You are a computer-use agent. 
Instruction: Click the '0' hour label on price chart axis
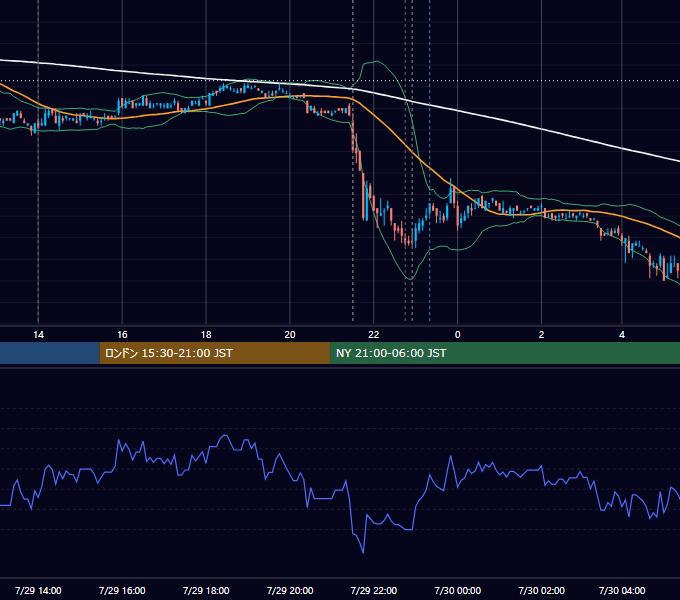458,335
